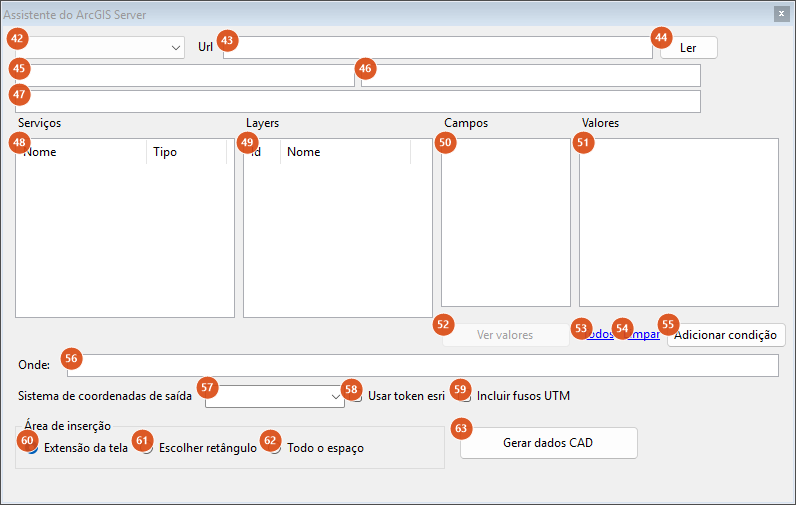Click the Ver valores button
Screen dimensions: 796x505
tap(505, 335)
